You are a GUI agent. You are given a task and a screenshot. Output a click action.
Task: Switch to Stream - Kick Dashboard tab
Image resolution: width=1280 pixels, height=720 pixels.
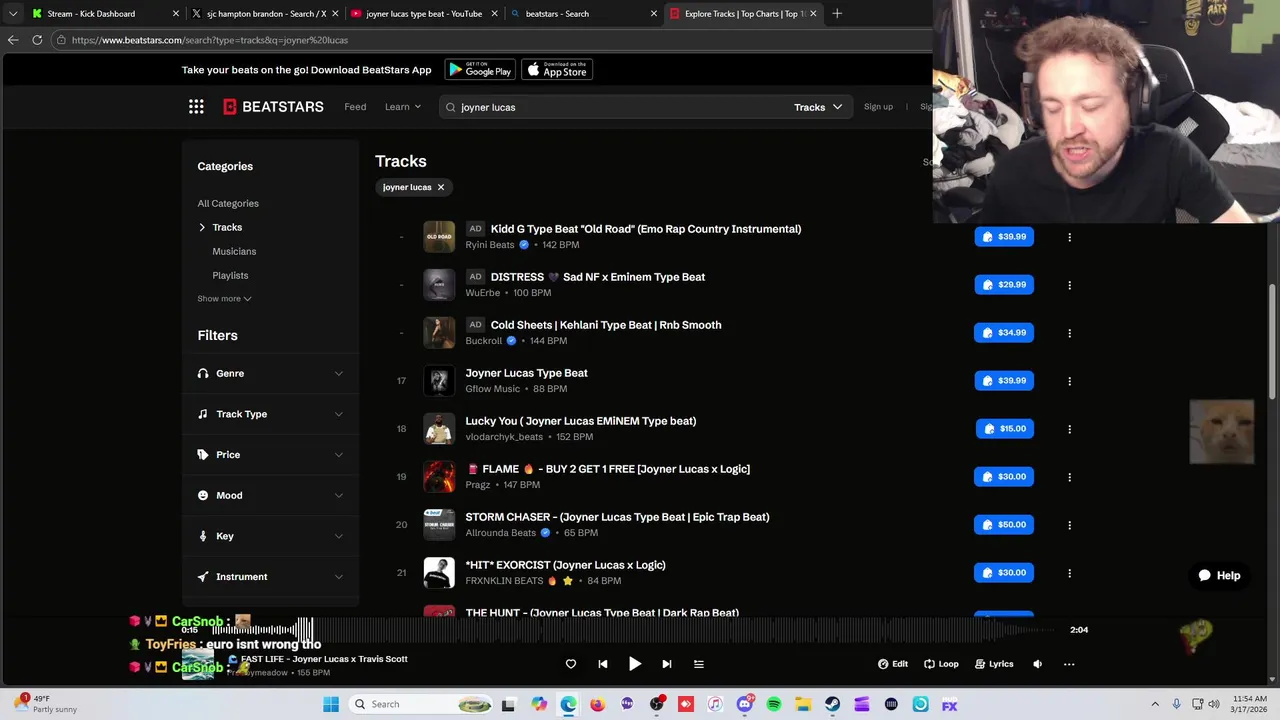pos(105,14)
